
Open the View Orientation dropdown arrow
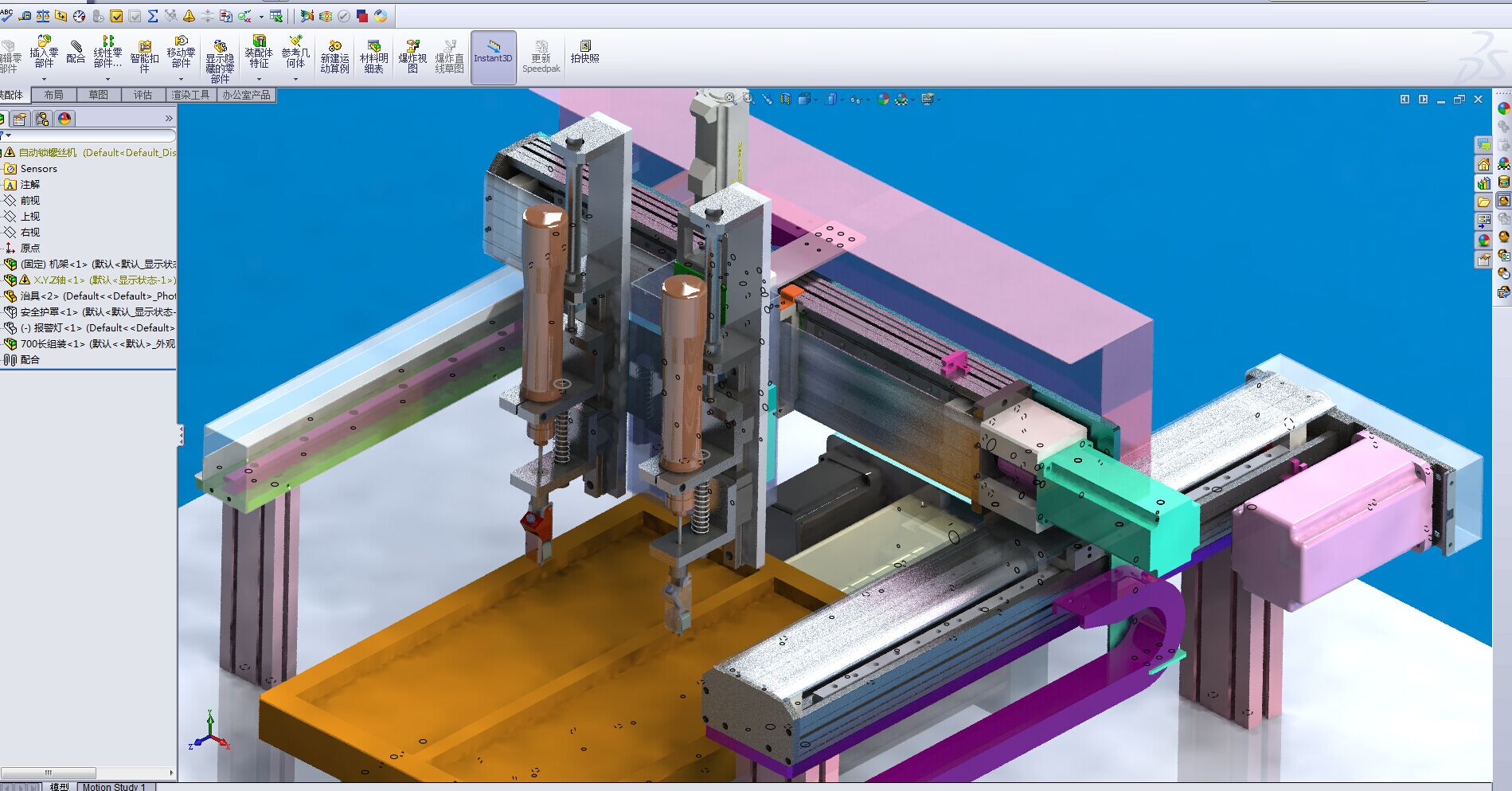click(816, 100)
